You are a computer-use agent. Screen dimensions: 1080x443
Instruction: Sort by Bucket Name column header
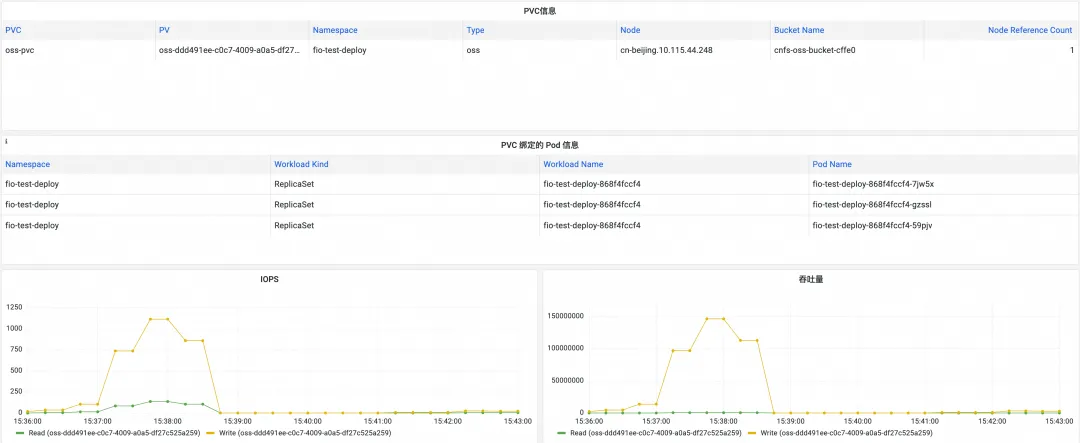point(799,30)
